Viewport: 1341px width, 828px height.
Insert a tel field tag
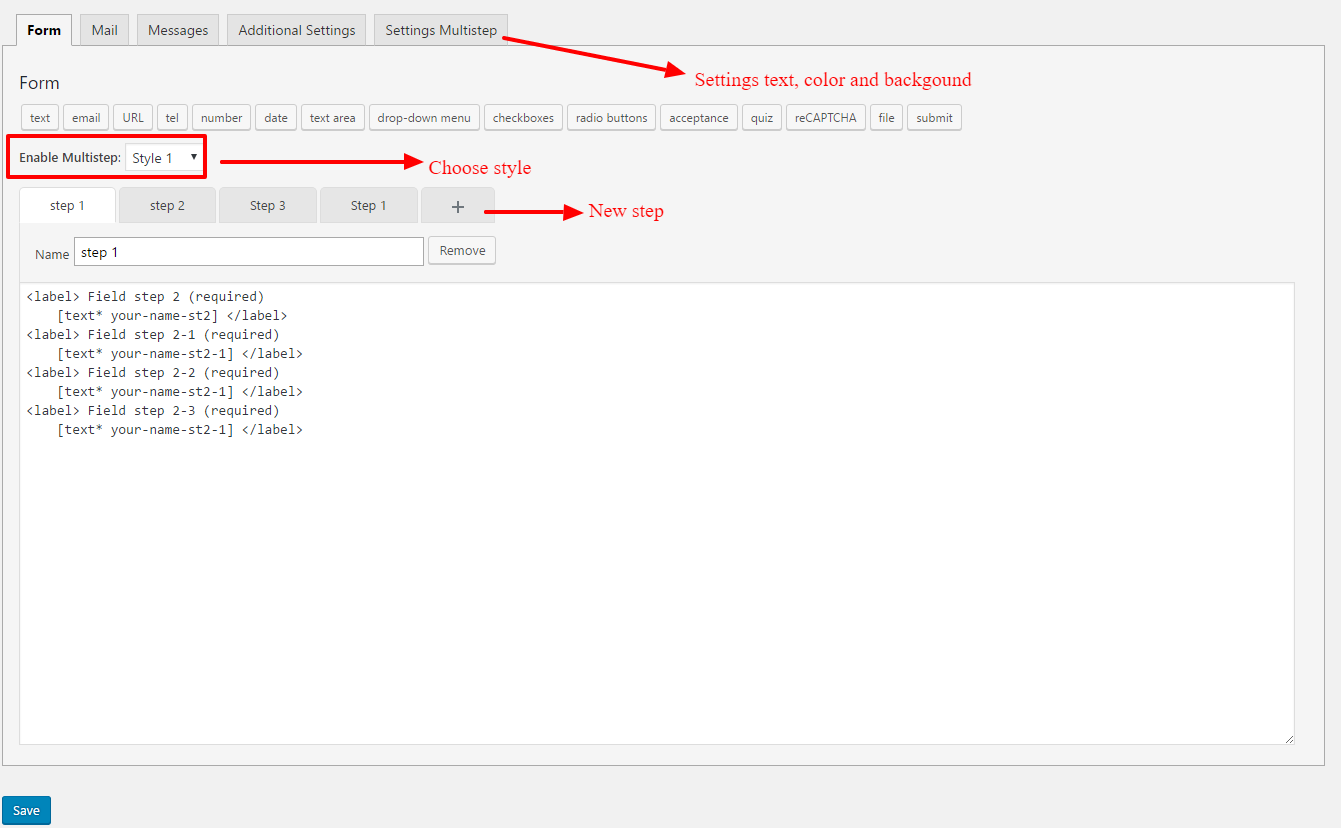pos(172,118)
